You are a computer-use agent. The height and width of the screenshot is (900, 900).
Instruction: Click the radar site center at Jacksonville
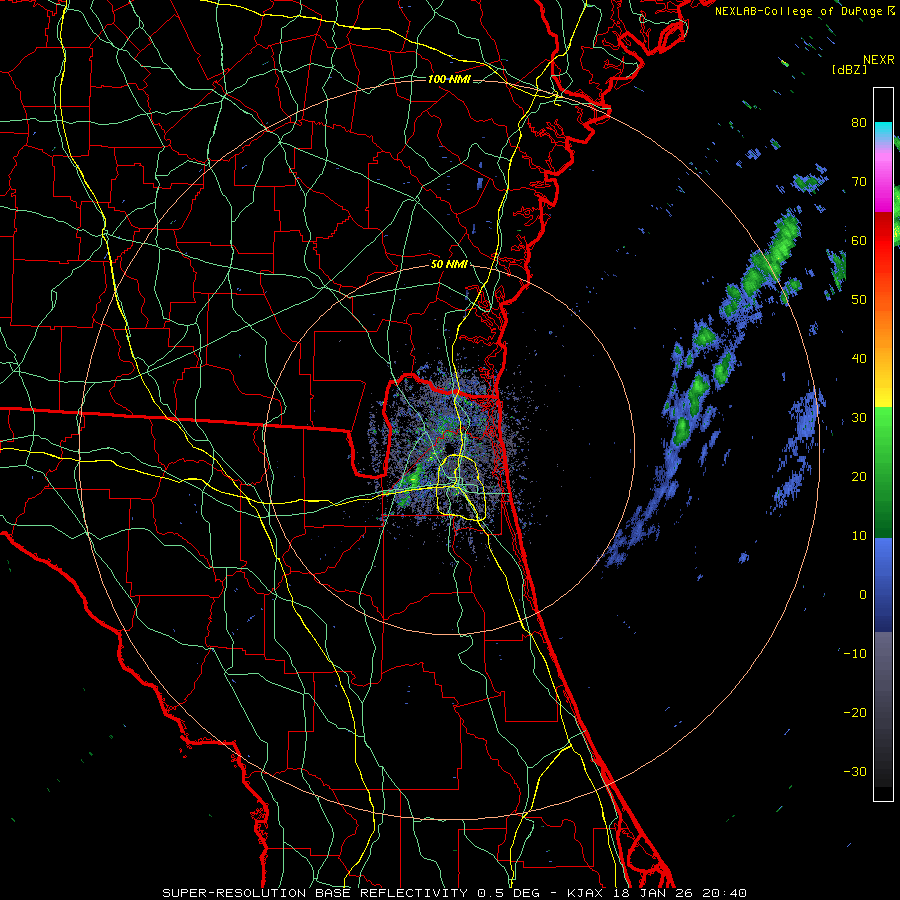click(x=449, y=449)
